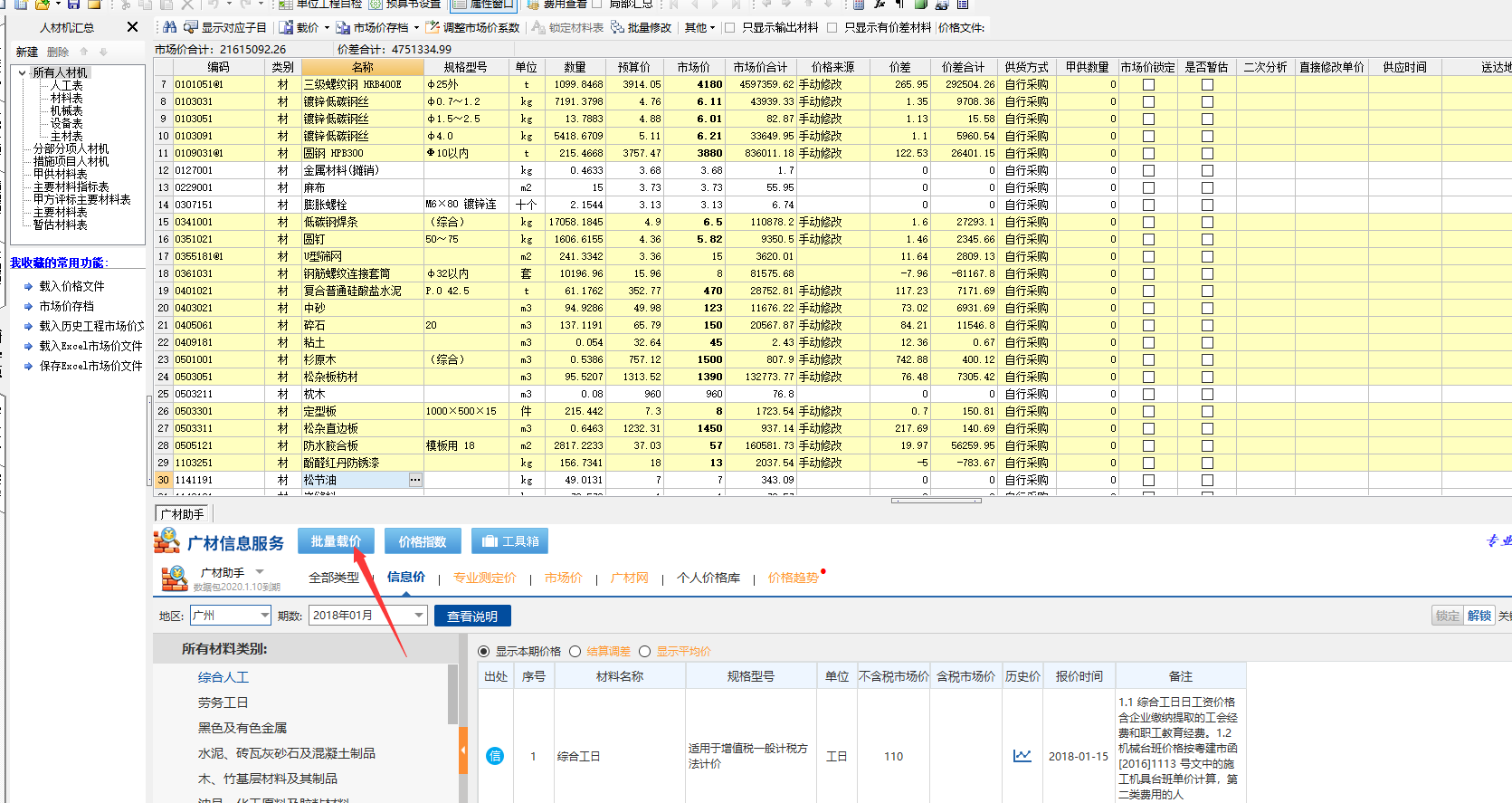The width and height of the screenshot is (1512, 803).
Task: Open the 载价 dropdown arrow
Action: 326,28
